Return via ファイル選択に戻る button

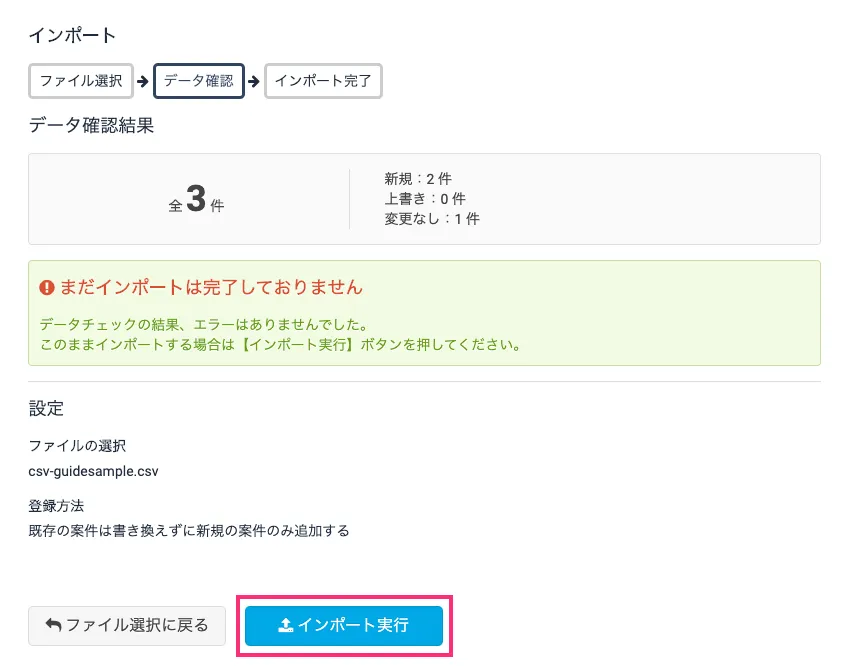tap(128, 625)
